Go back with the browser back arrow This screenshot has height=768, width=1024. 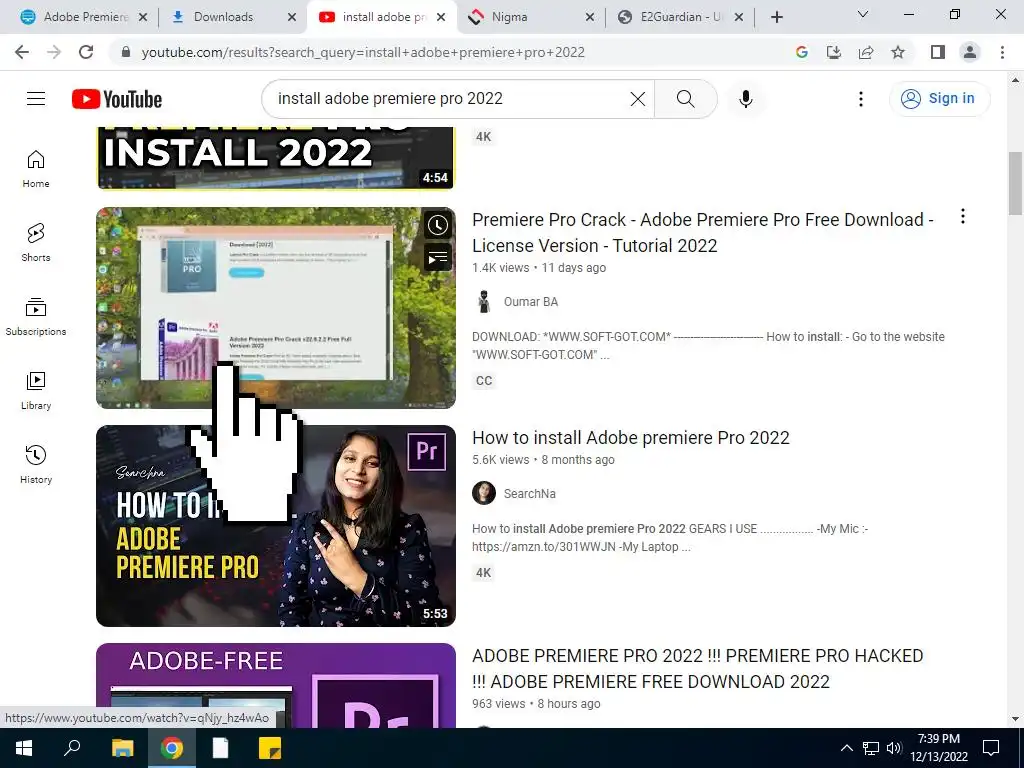(22, 52)
